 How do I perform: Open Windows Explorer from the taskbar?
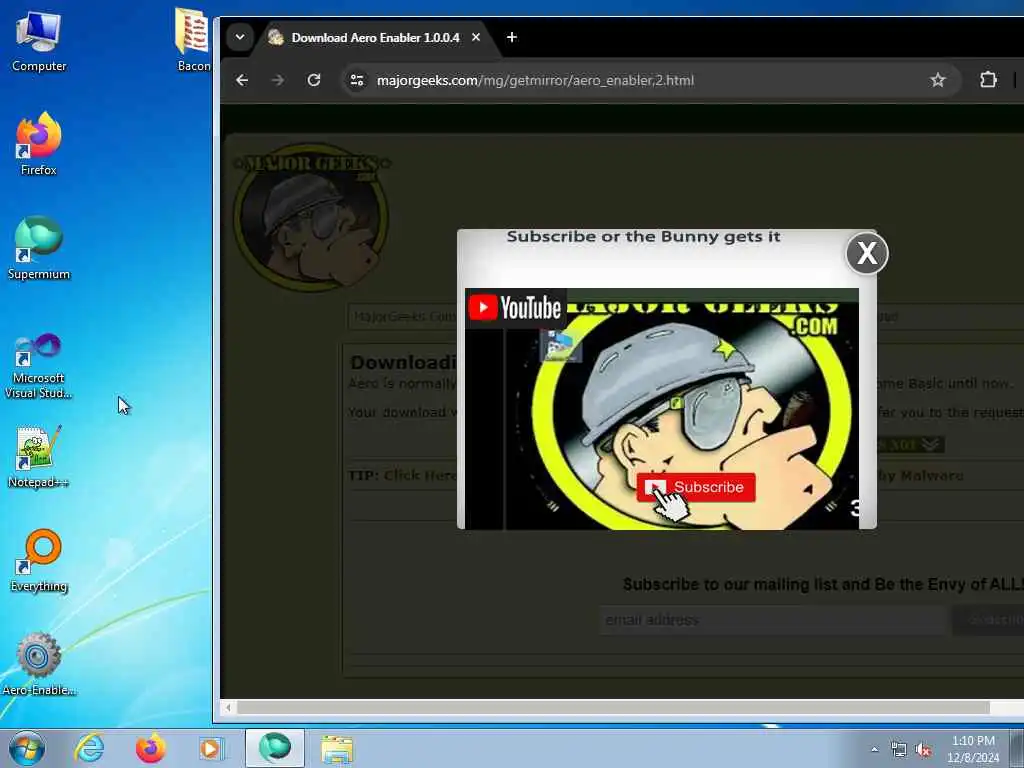coord(337,749)
